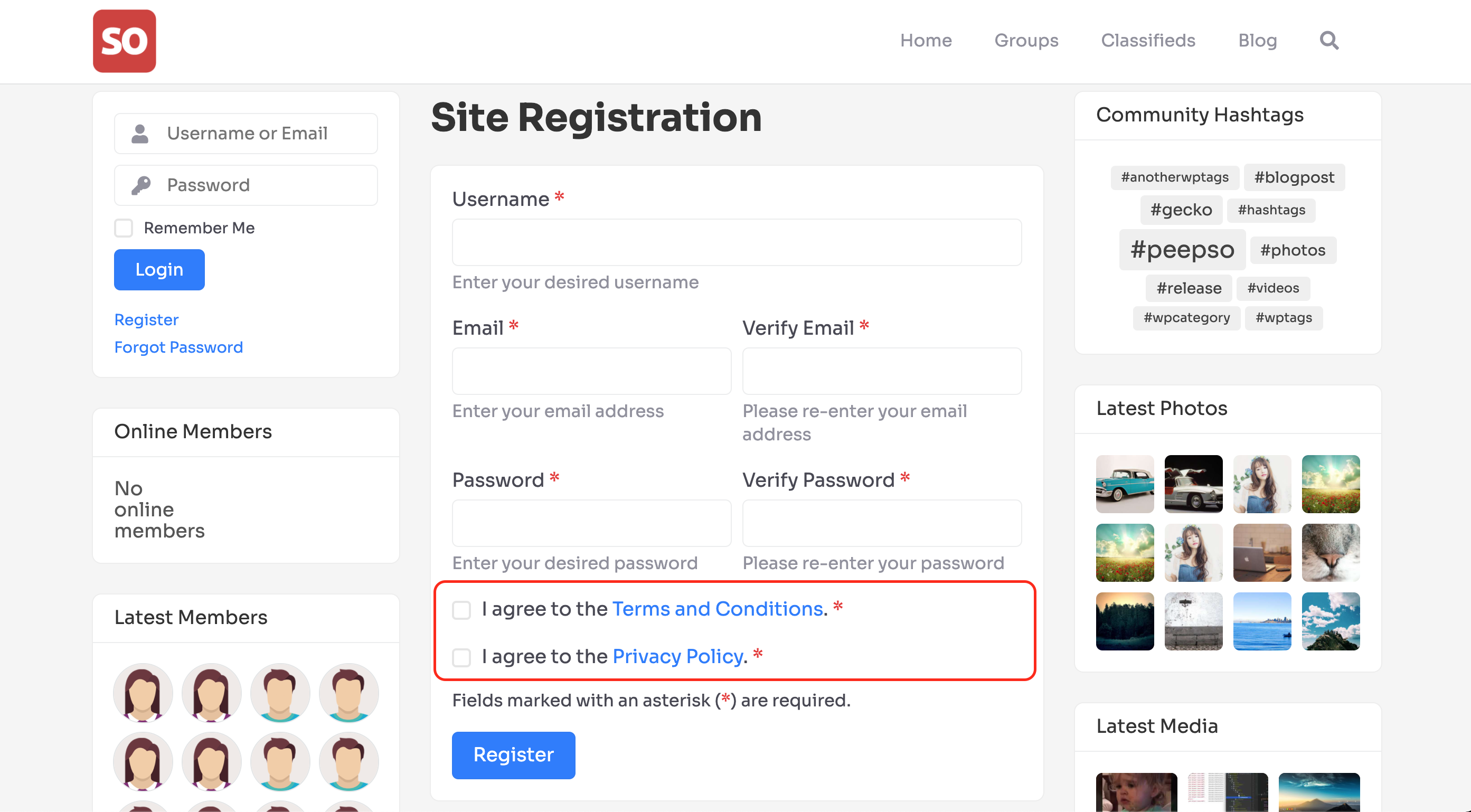
Task: Open Classifieds from the top menu
Action: click(x=1148, y=41)
